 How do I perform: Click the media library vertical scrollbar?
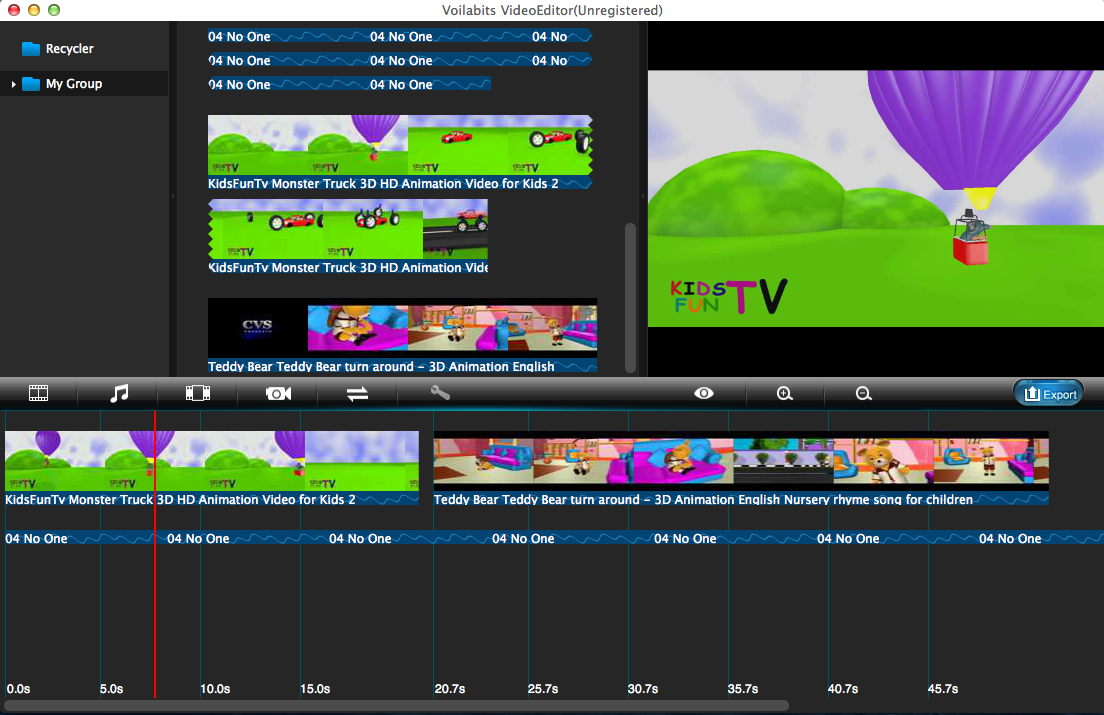tap(630, 298)
